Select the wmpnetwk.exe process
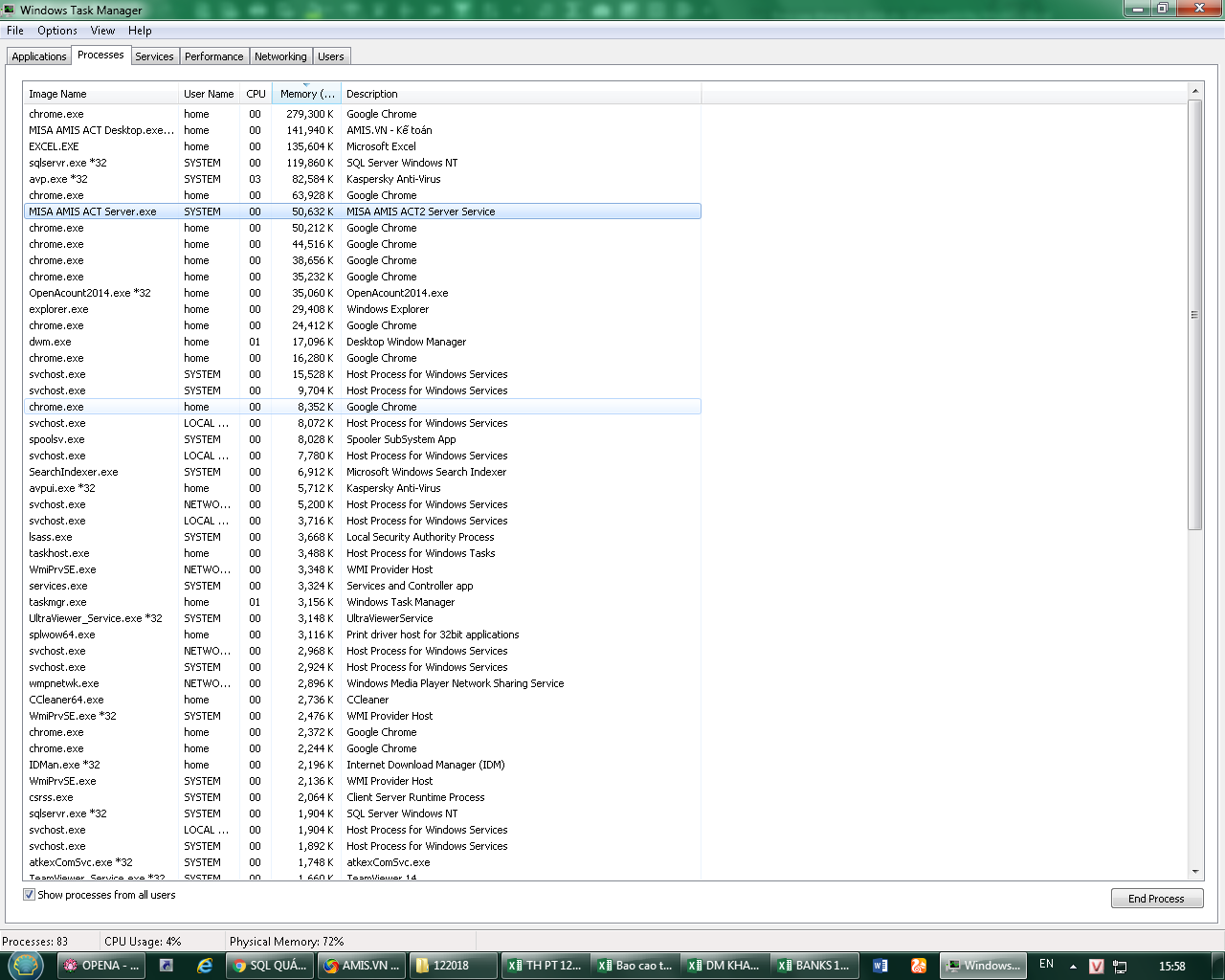The height and width of the screenshot is (980, 1225). click(363, 683)
